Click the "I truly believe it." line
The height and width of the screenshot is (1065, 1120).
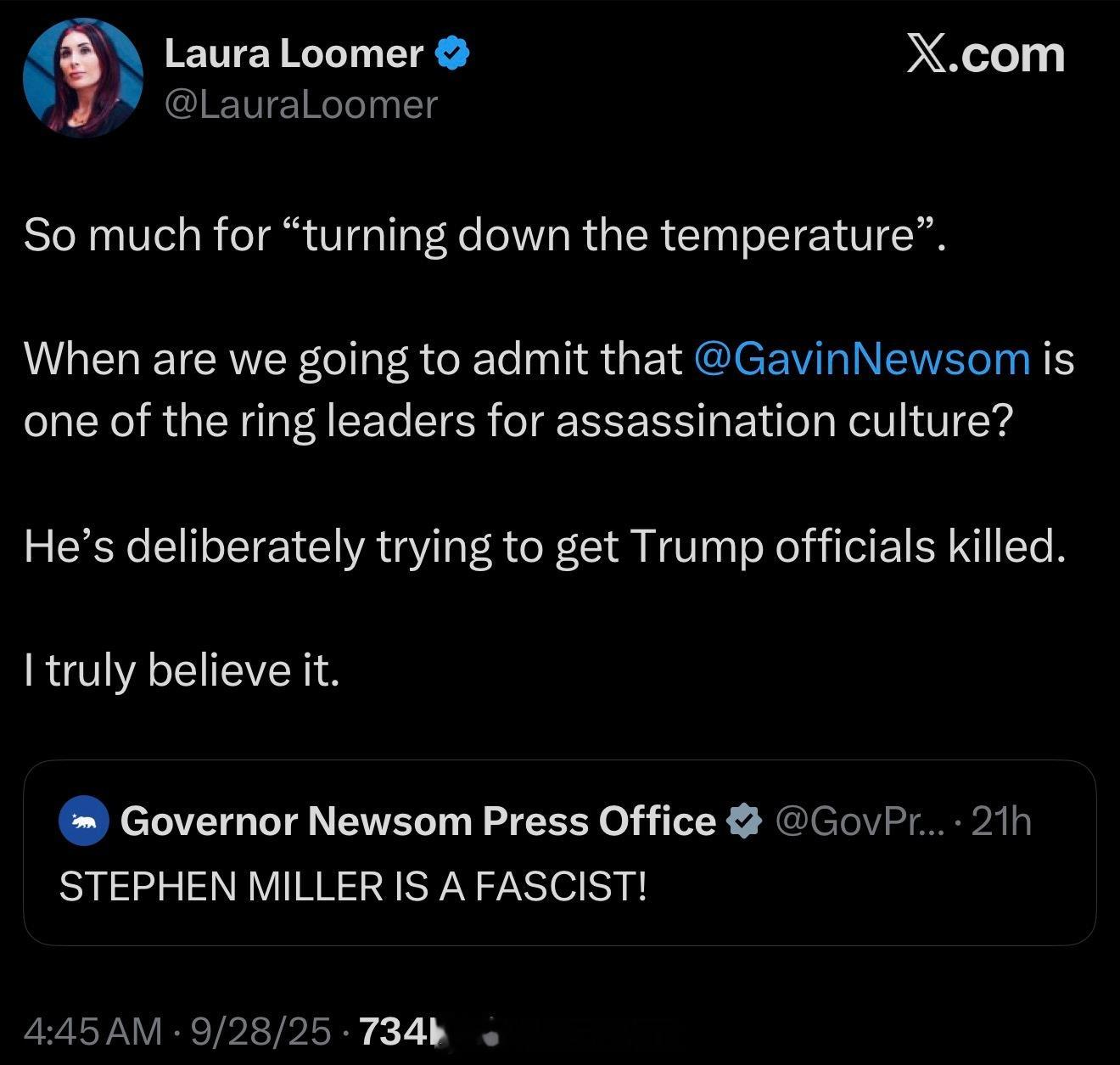[x=182, y=670]
